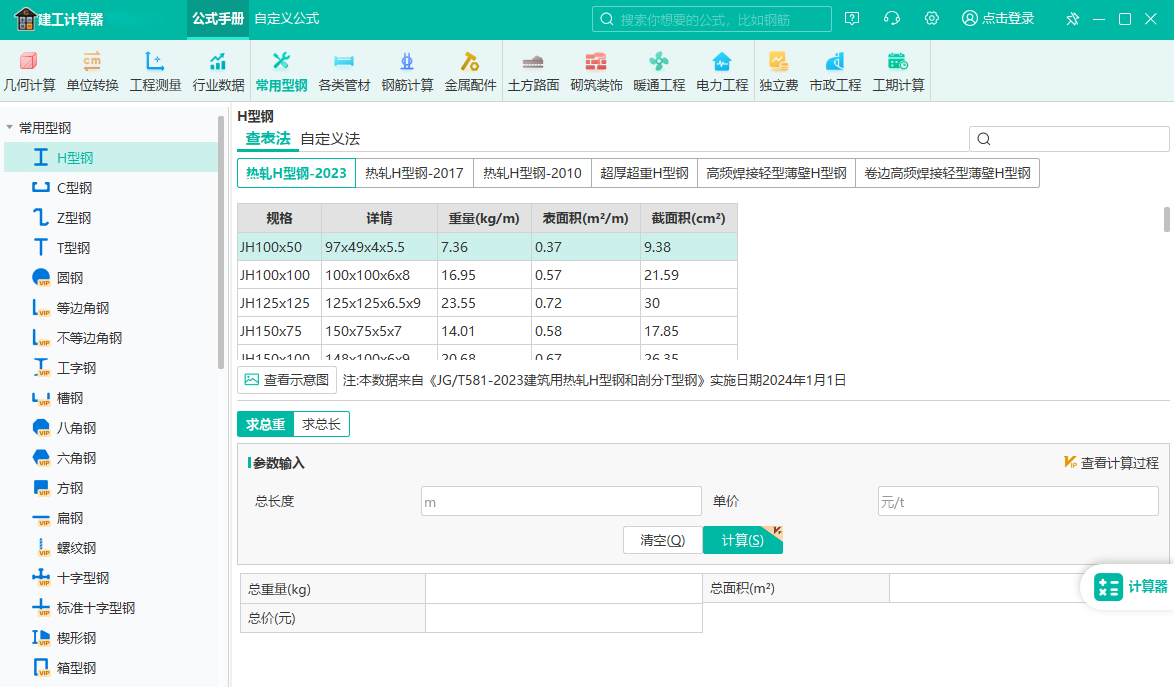The image size is (1174, 687).
Task: Switch to the 自定义公式 tab
Action: point(287,19)
